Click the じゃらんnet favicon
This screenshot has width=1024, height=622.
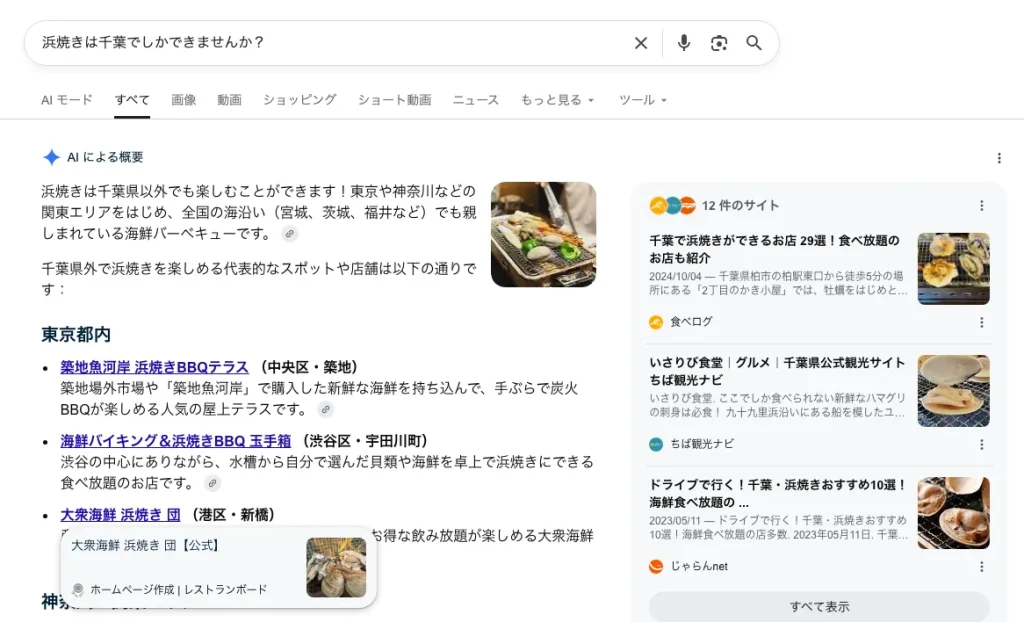point(656,566)
